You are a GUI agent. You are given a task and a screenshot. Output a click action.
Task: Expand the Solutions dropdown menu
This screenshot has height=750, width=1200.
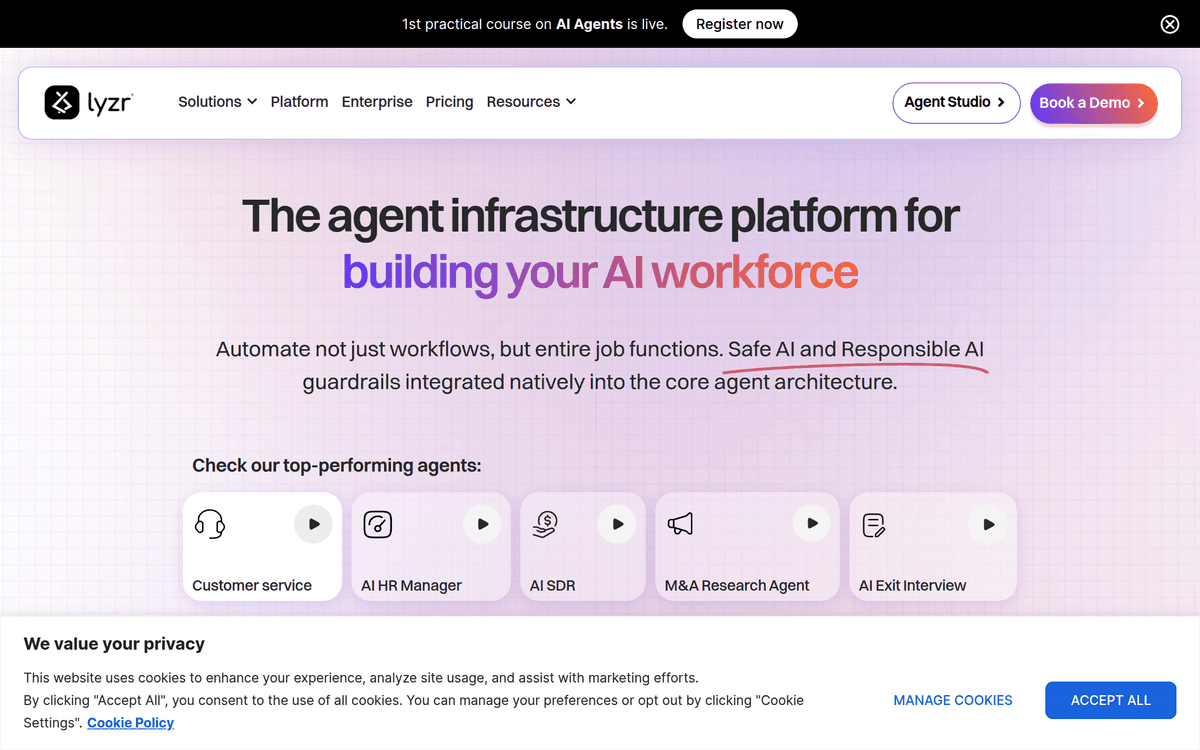217,102
